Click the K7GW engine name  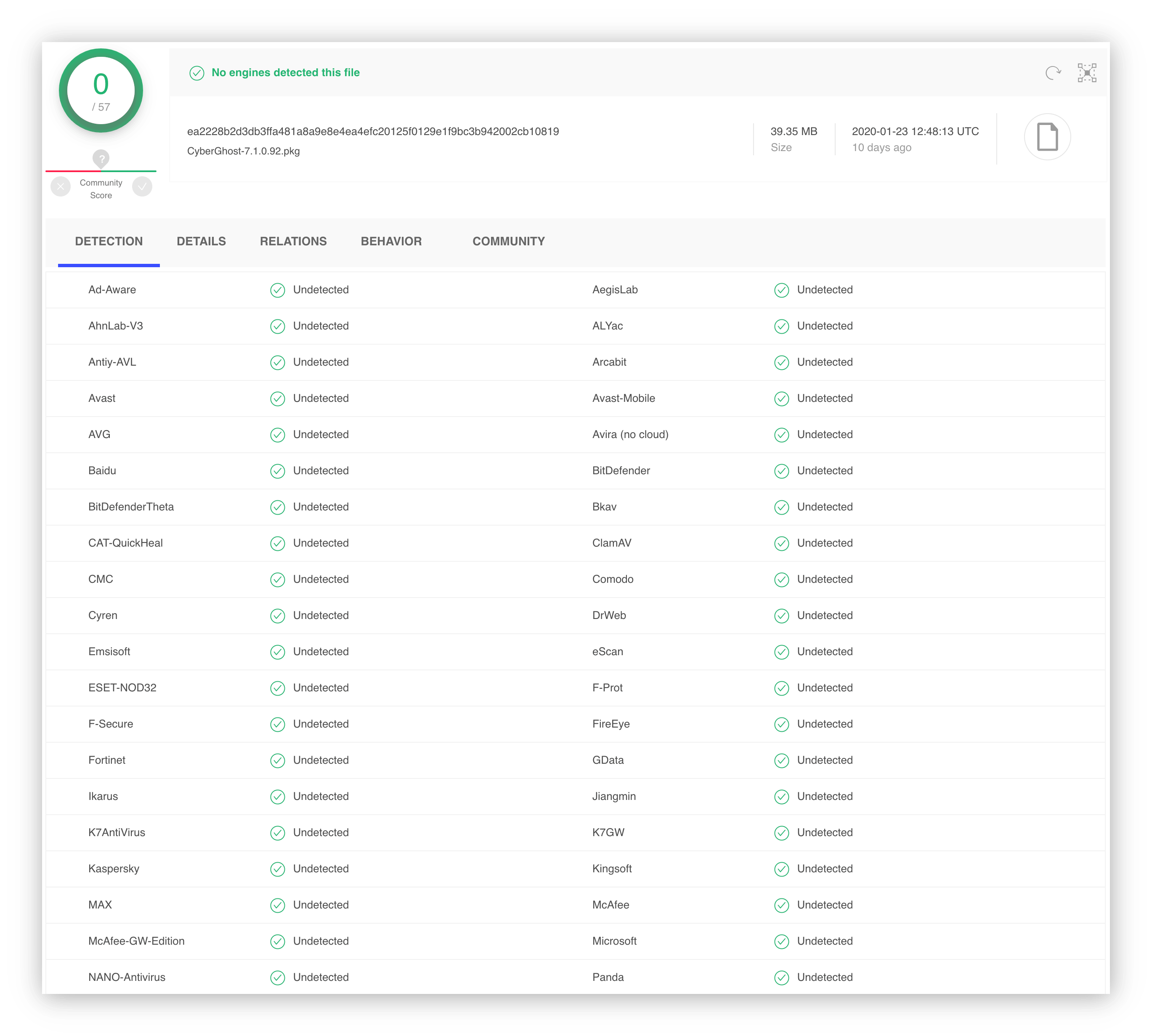point(608,833)
